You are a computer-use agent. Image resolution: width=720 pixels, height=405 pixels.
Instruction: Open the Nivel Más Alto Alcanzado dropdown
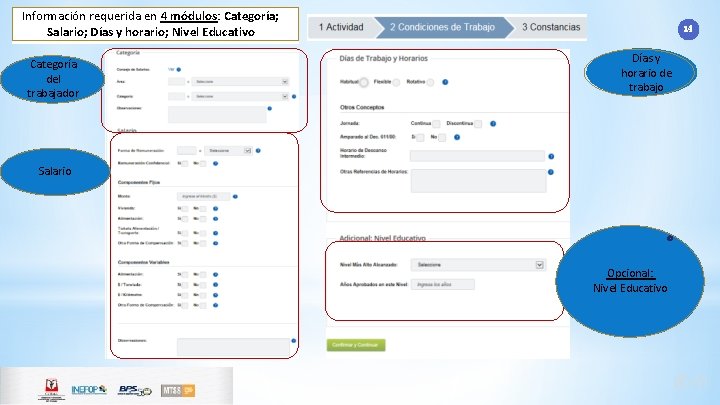point(478,265)
